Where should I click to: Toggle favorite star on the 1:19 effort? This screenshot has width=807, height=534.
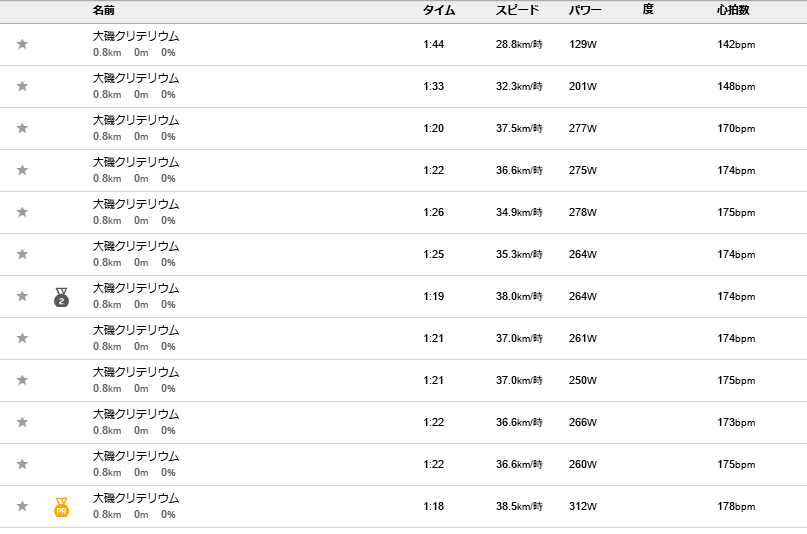coord(22,296)
